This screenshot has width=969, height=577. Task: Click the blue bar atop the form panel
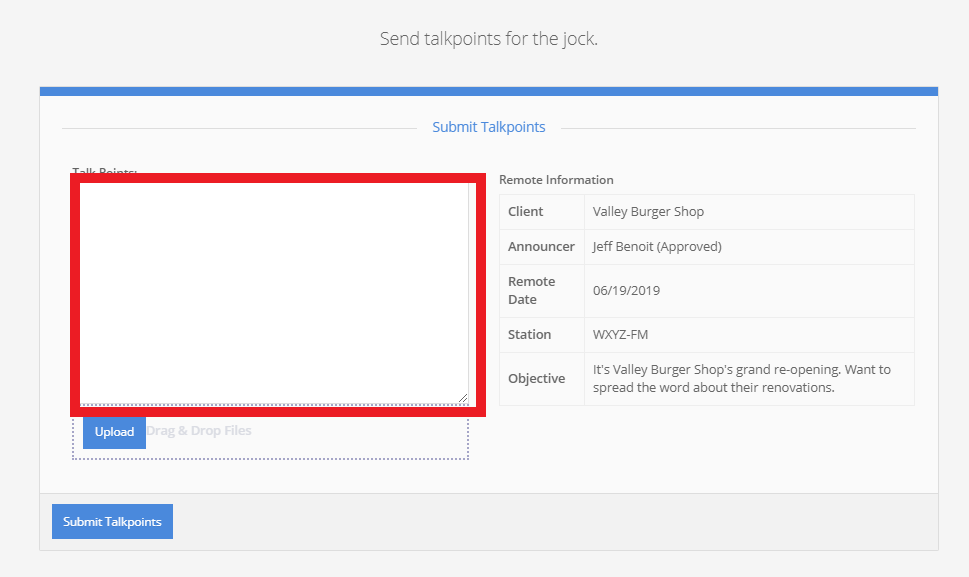488,91
